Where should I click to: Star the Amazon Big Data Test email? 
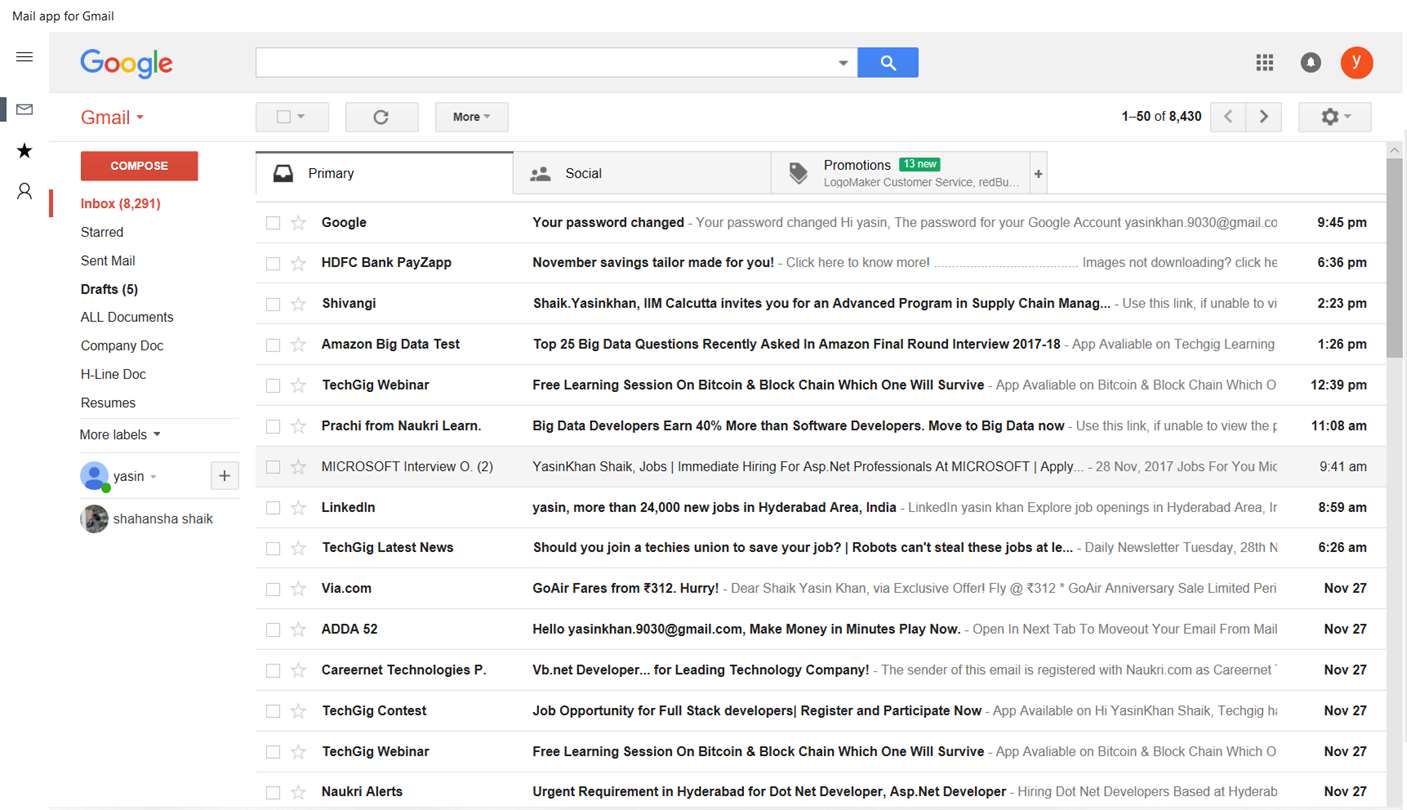click(298, 345)
